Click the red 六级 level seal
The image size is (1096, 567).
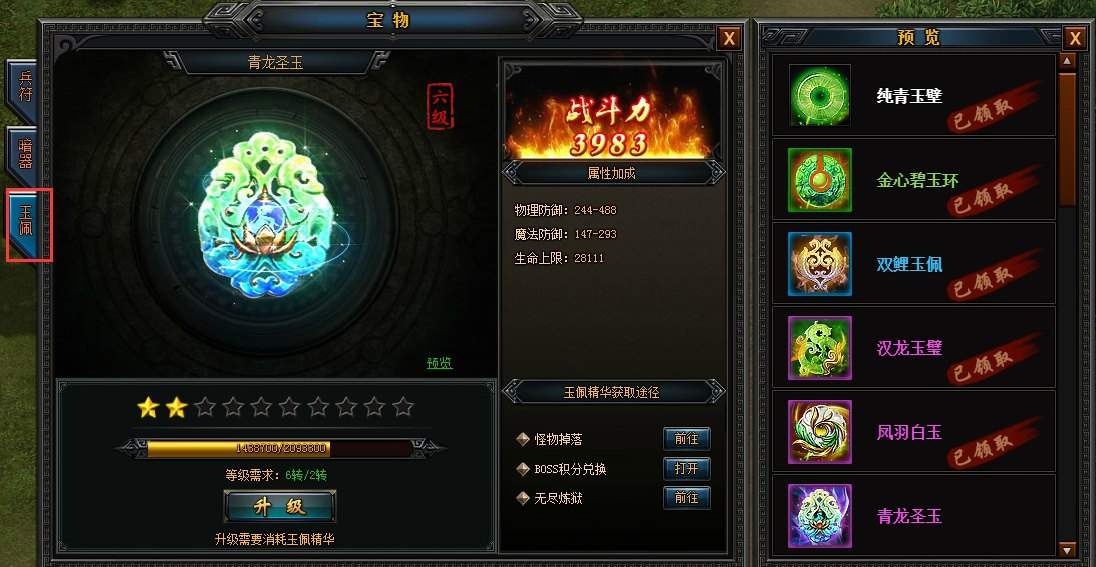click(440, 106)
